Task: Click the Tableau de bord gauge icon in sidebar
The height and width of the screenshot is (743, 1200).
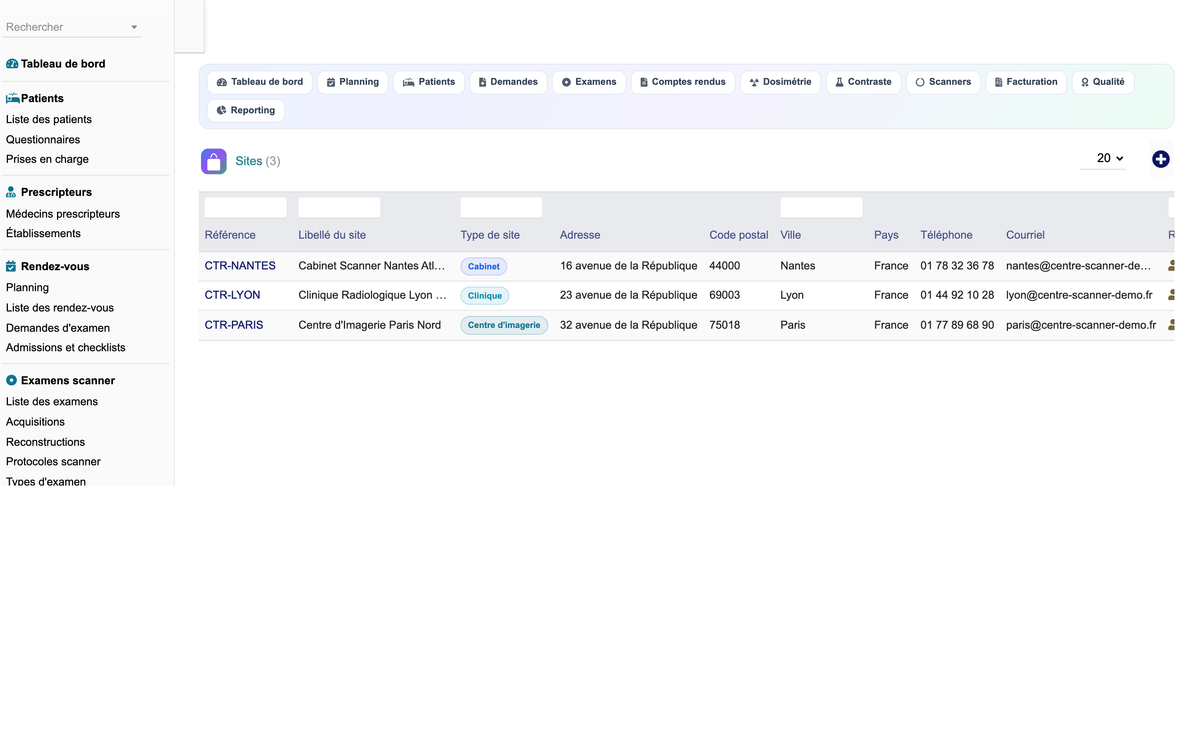Action: (12, 64)
